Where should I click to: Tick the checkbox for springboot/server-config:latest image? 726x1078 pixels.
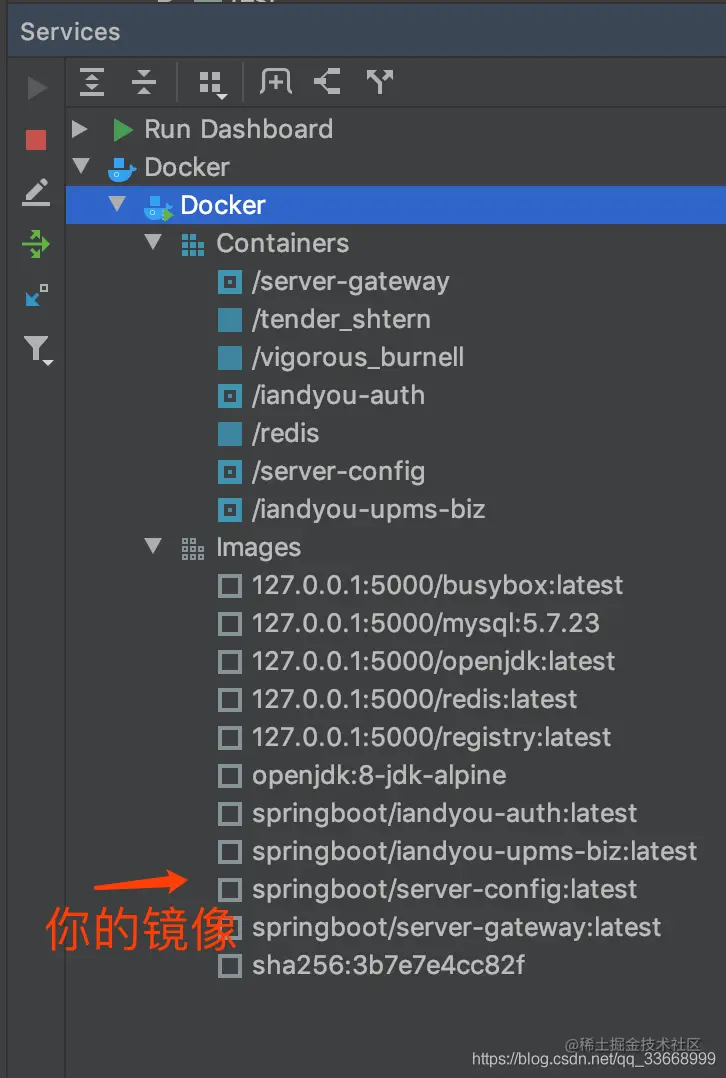click(230, 890)
